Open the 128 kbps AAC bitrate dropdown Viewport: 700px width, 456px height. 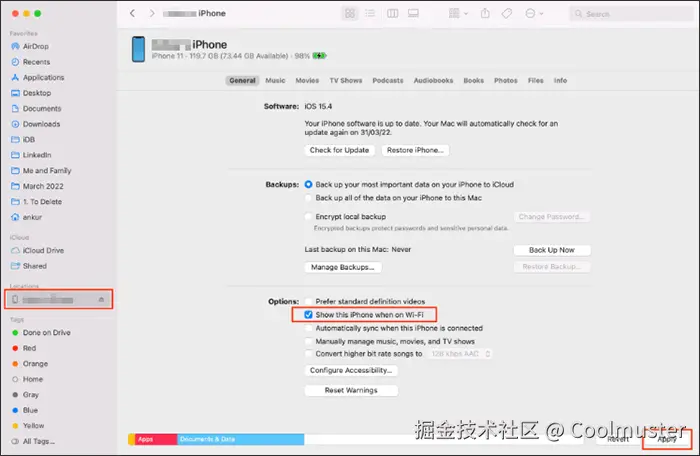[x=460, y=354]
